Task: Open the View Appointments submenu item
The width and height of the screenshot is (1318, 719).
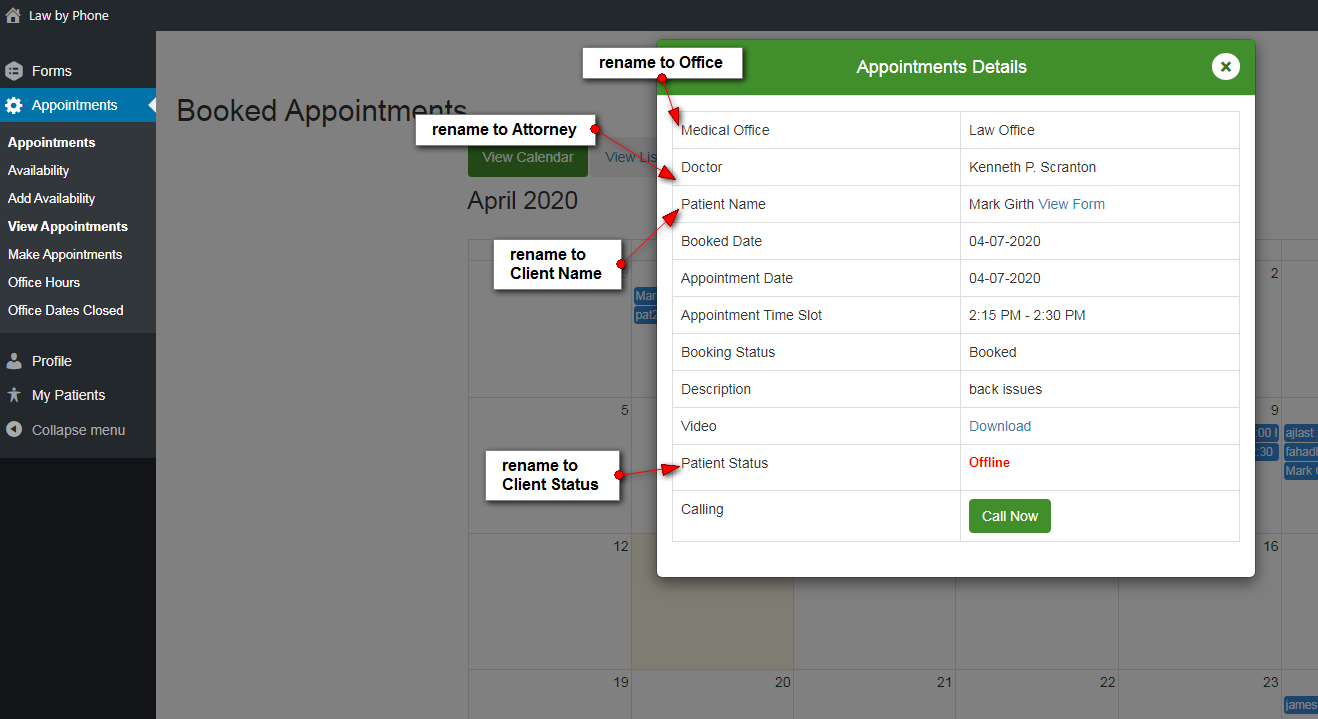Action: click(68, 226)
